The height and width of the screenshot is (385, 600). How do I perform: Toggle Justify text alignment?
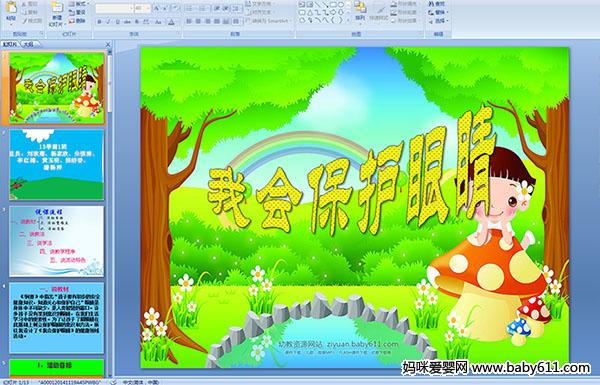click(217, 21)
